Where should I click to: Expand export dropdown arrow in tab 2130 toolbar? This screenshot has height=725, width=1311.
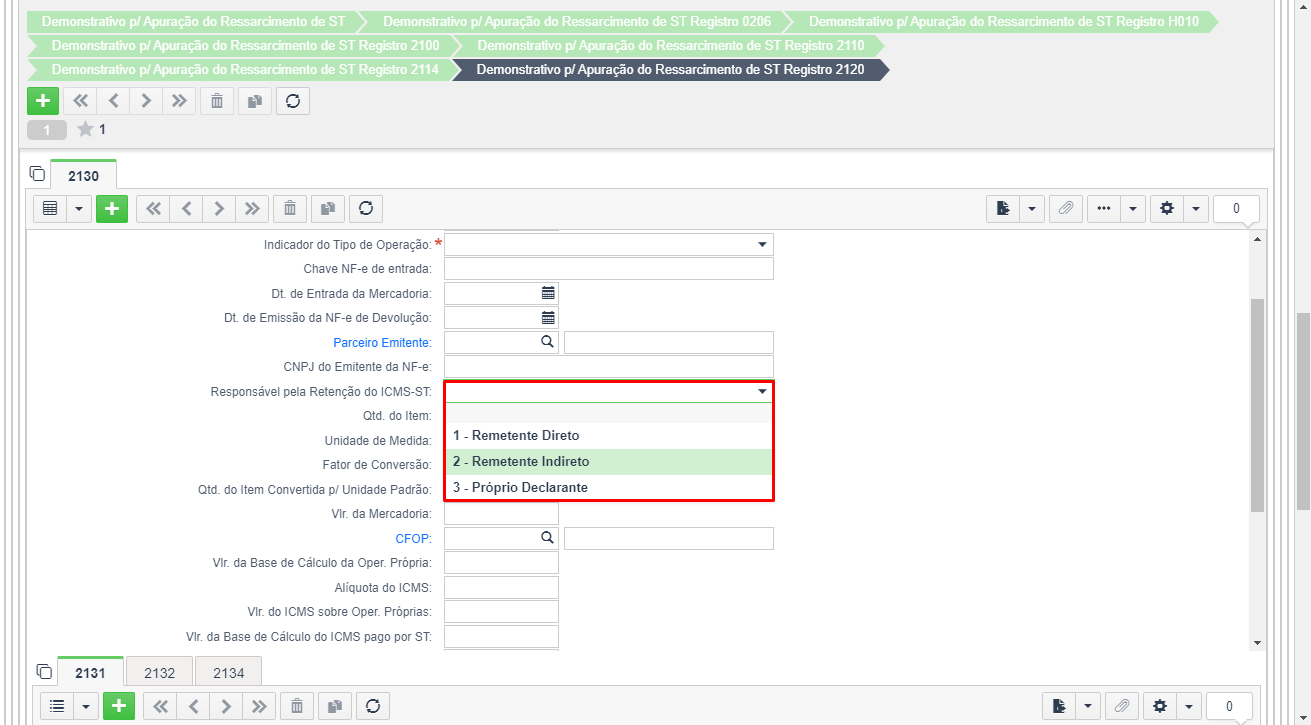tap(1032, 208)
